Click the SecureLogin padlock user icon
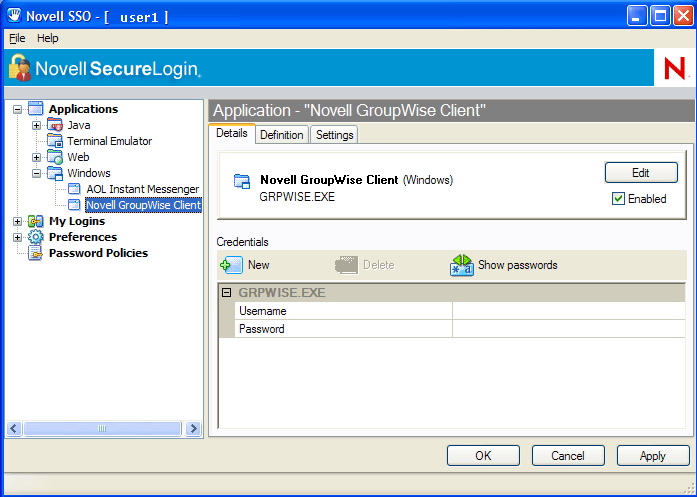 [20, 68]
